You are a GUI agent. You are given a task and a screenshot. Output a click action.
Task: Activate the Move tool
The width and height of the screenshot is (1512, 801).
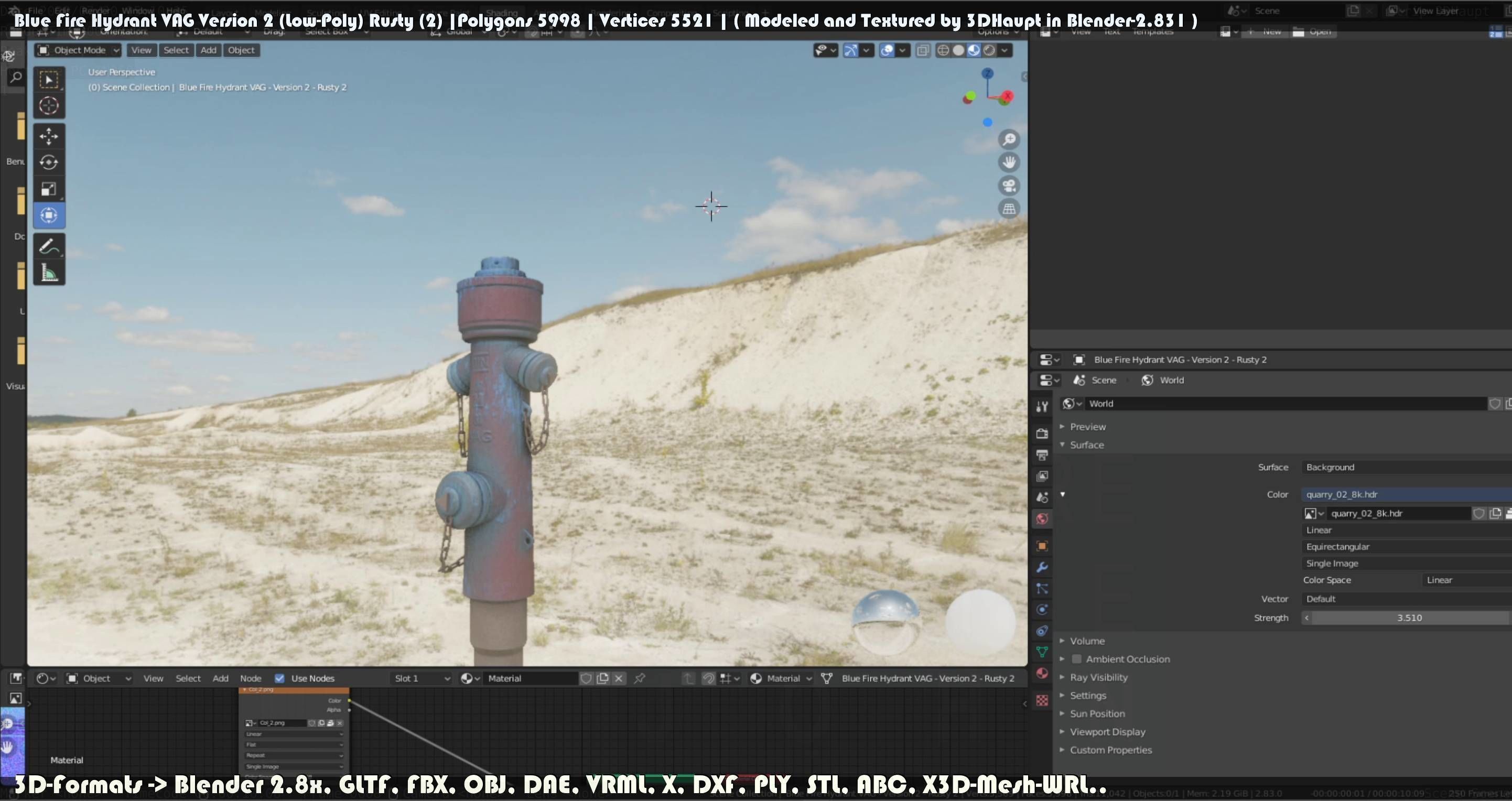point(49,137)
